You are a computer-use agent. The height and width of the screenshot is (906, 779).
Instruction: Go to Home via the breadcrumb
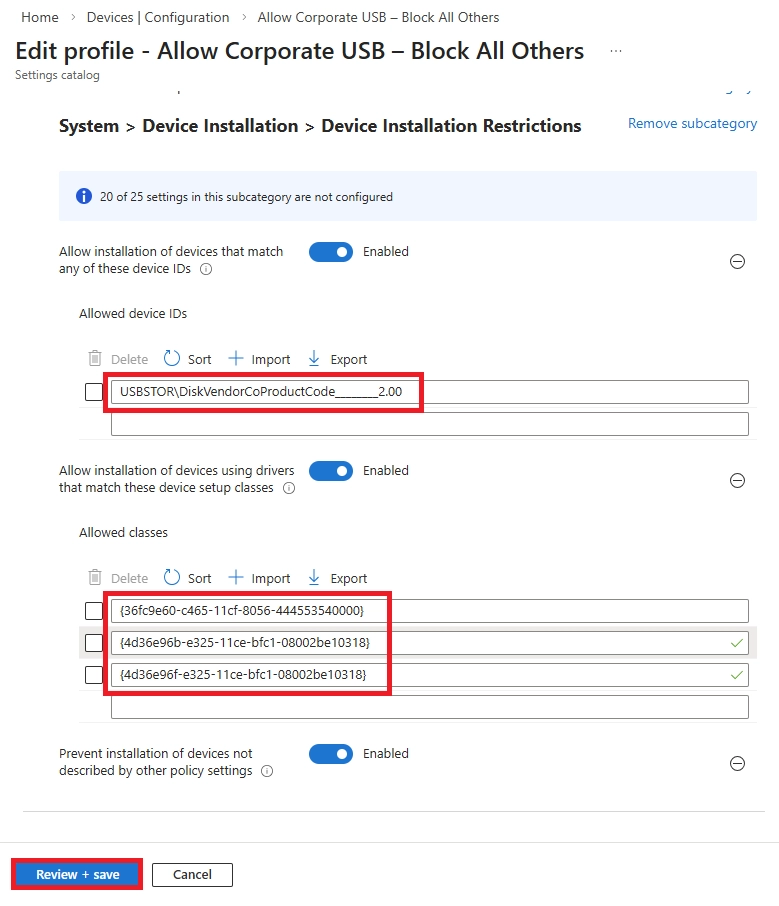coord(39,17)
